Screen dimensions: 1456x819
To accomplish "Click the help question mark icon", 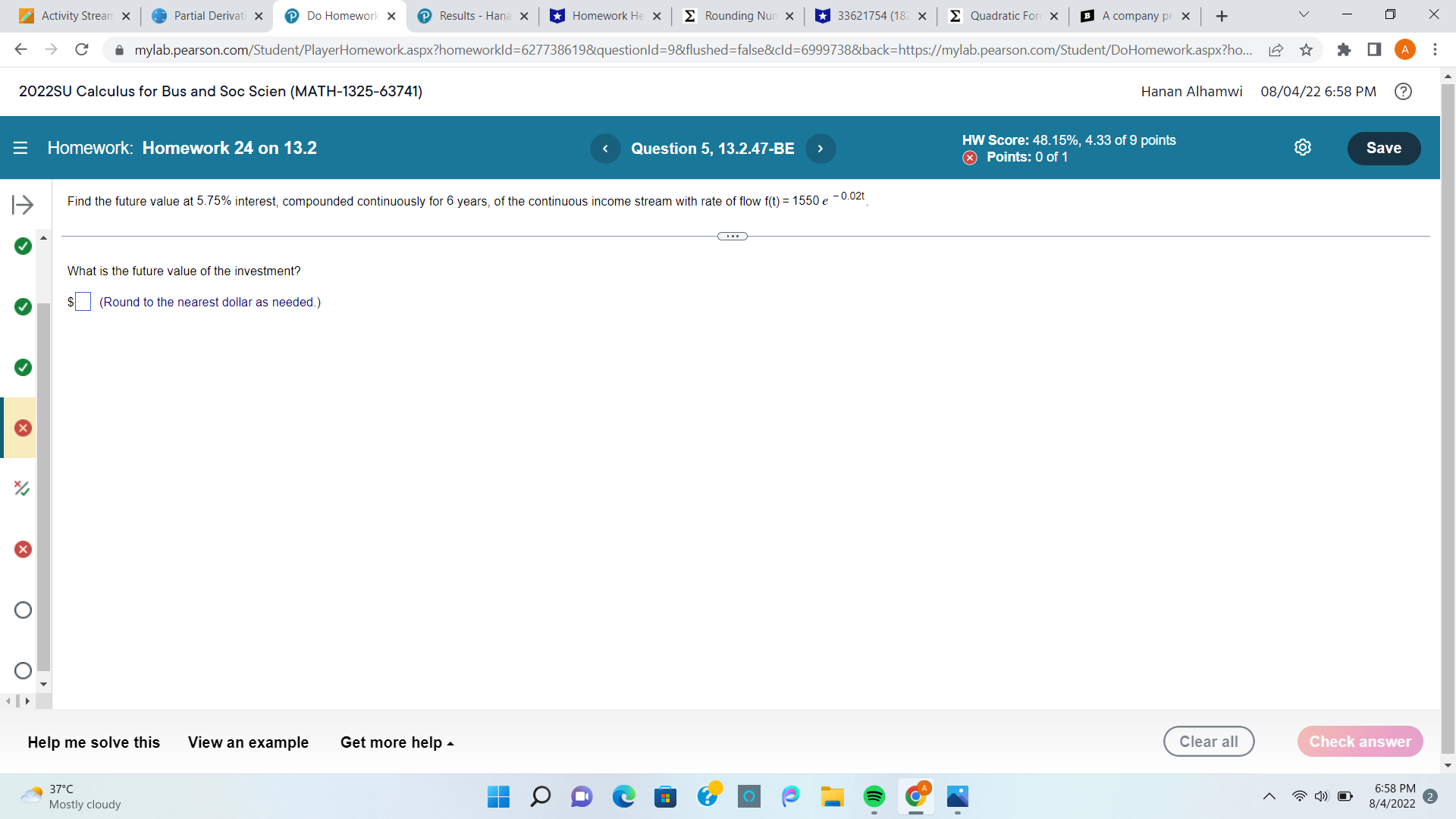I will click(1403, 92).
